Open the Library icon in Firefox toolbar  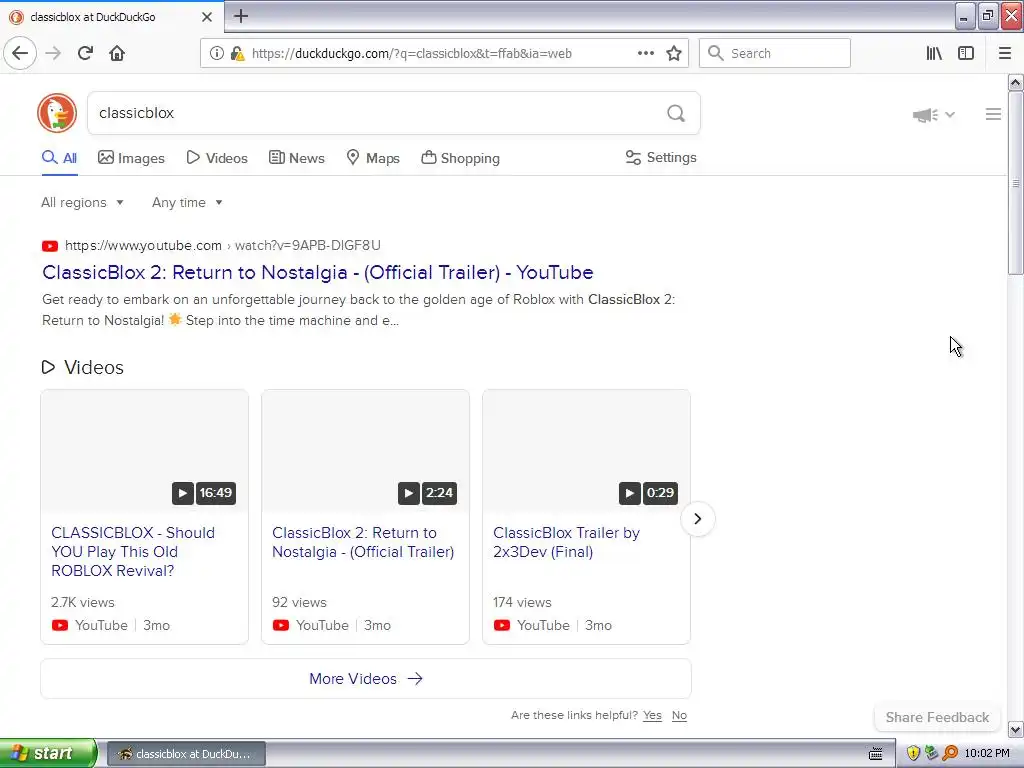coord(934,54)
